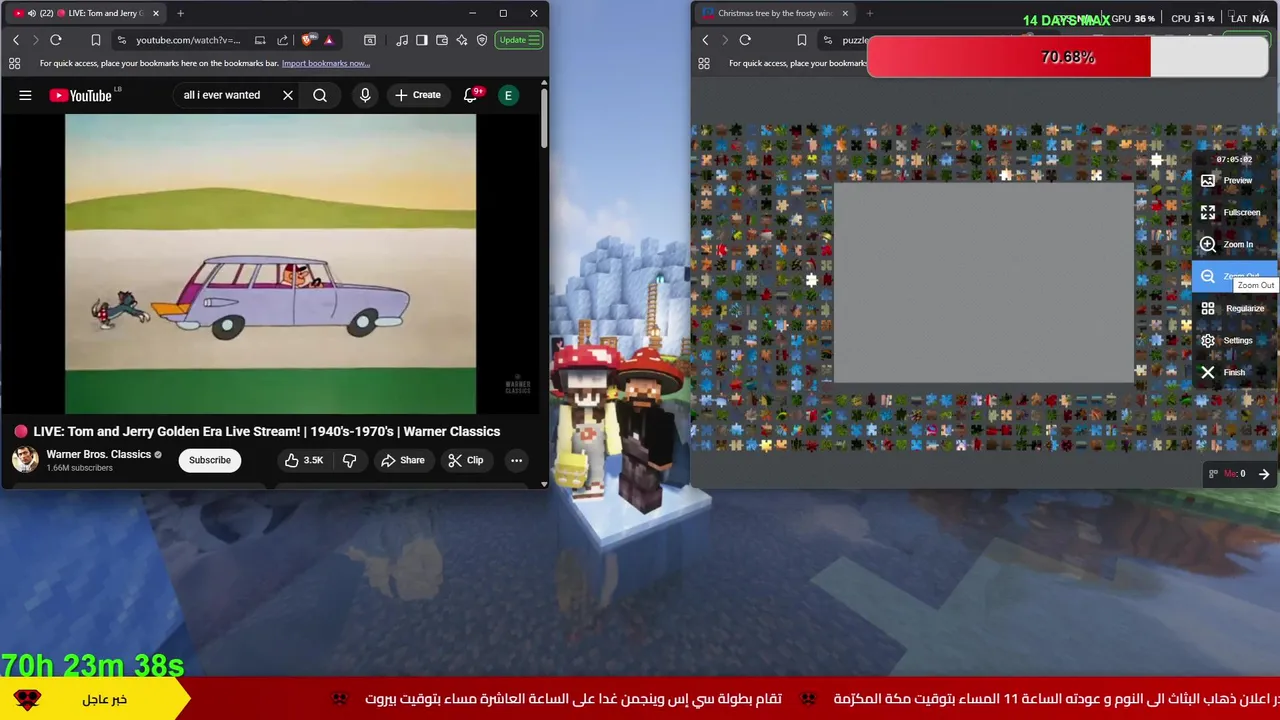Toggle the browser sidebar panel
This screenshot has height=720, width=1280.
422,40
